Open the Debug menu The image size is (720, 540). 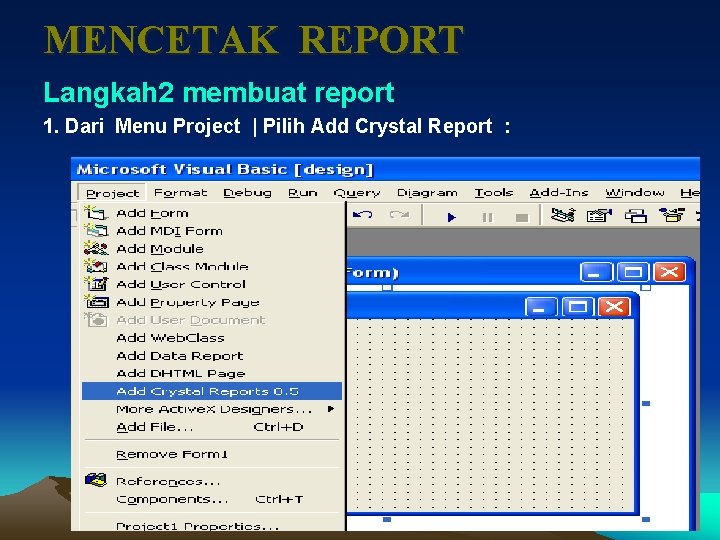(248, 193)
